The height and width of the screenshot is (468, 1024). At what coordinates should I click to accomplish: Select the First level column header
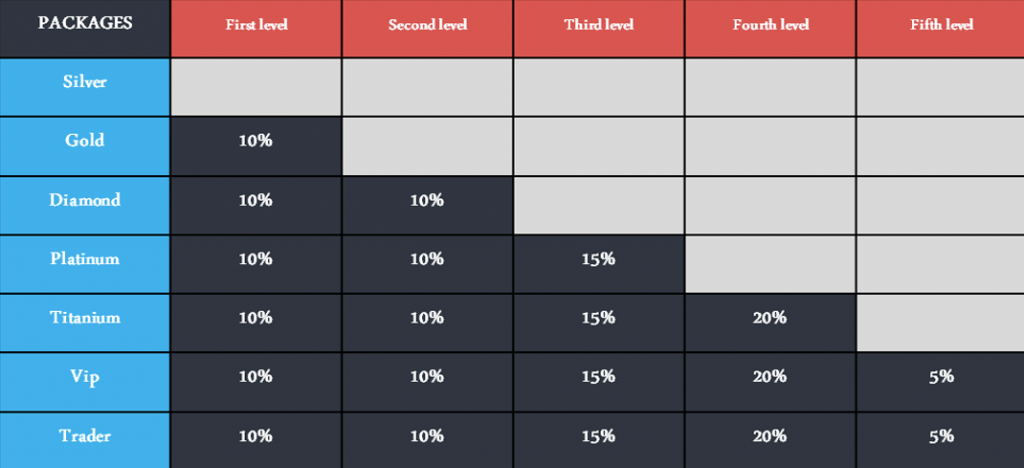[x=256, y=28]
